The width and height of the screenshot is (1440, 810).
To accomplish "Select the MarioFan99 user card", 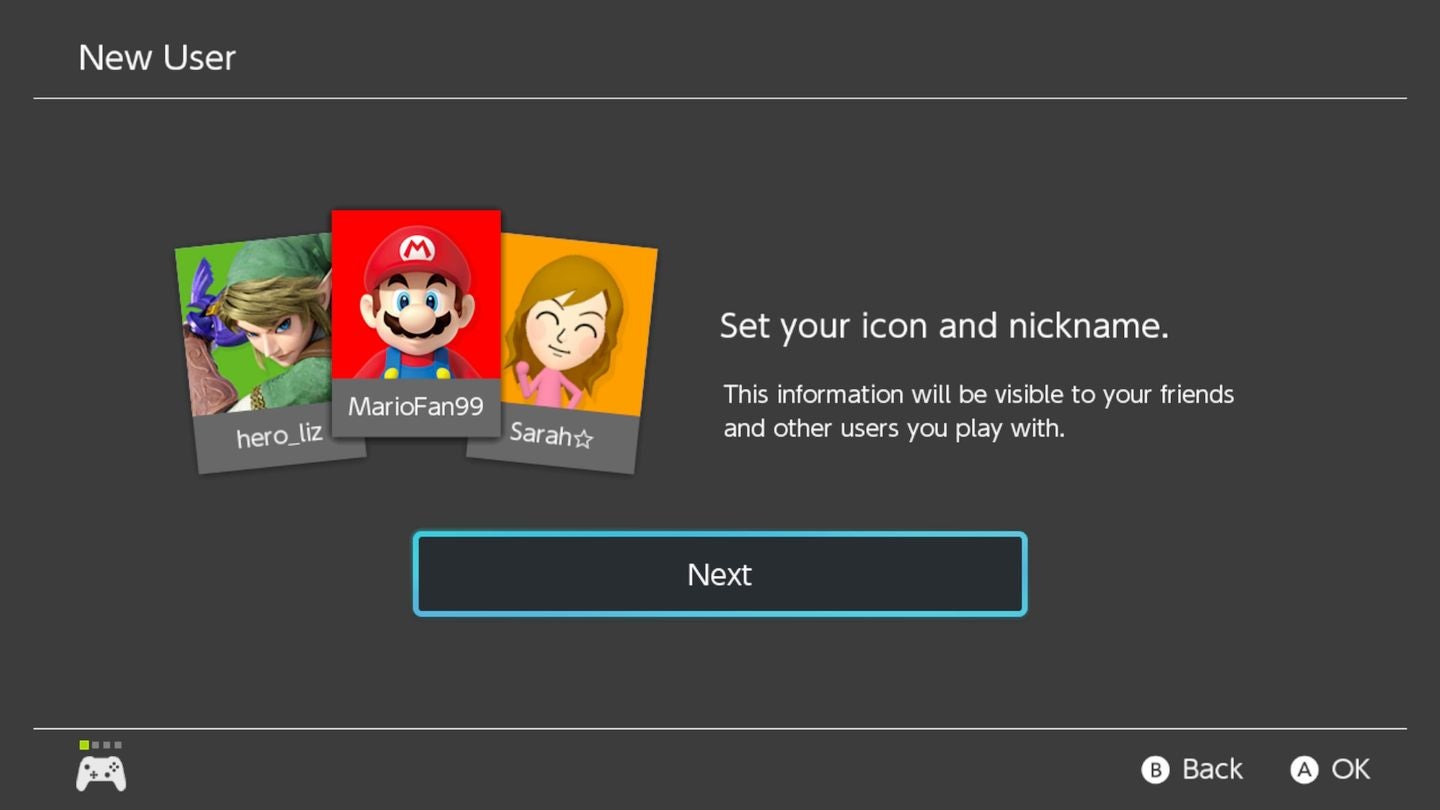I will coord(416,320).
